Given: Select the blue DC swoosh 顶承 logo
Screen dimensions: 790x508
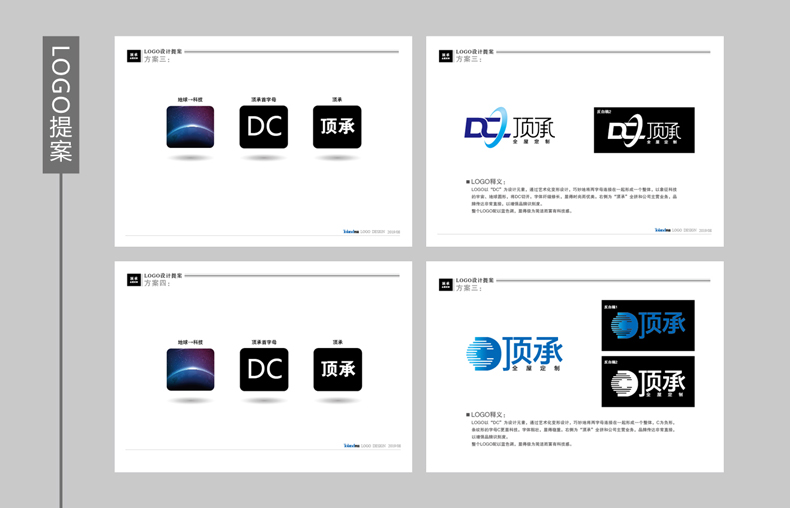Looking at the screenshot, I should 509,128.
